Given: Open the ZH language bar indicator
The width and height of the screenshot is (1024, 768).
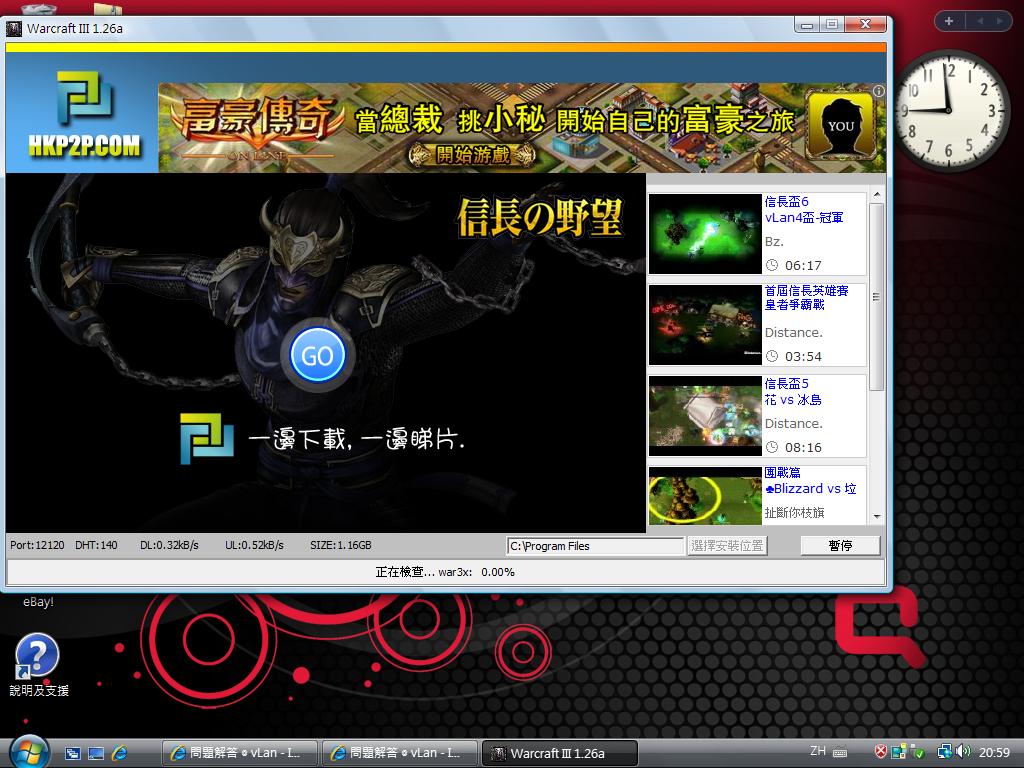Looking at the screenshot, I should click(817, 751).
